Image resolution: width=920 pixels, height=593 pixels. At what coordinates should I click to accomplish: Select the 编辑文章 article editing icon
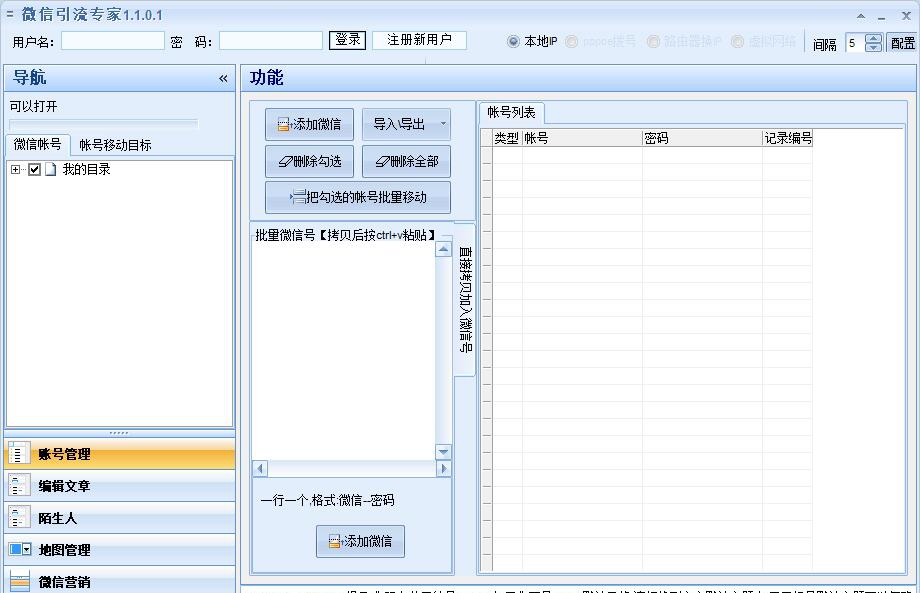coord(20,486)
